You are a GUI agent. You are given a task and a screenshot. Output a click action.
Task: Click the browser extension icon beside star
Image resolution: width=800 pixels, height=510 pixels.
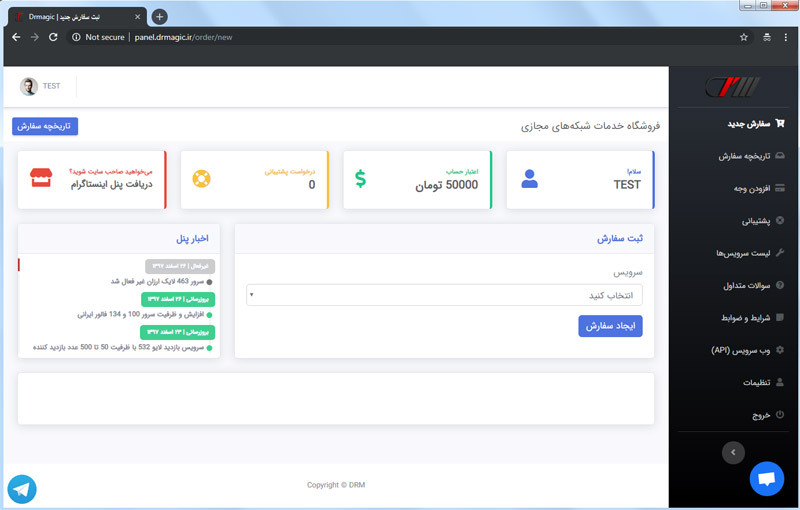(x=766, y=37)
